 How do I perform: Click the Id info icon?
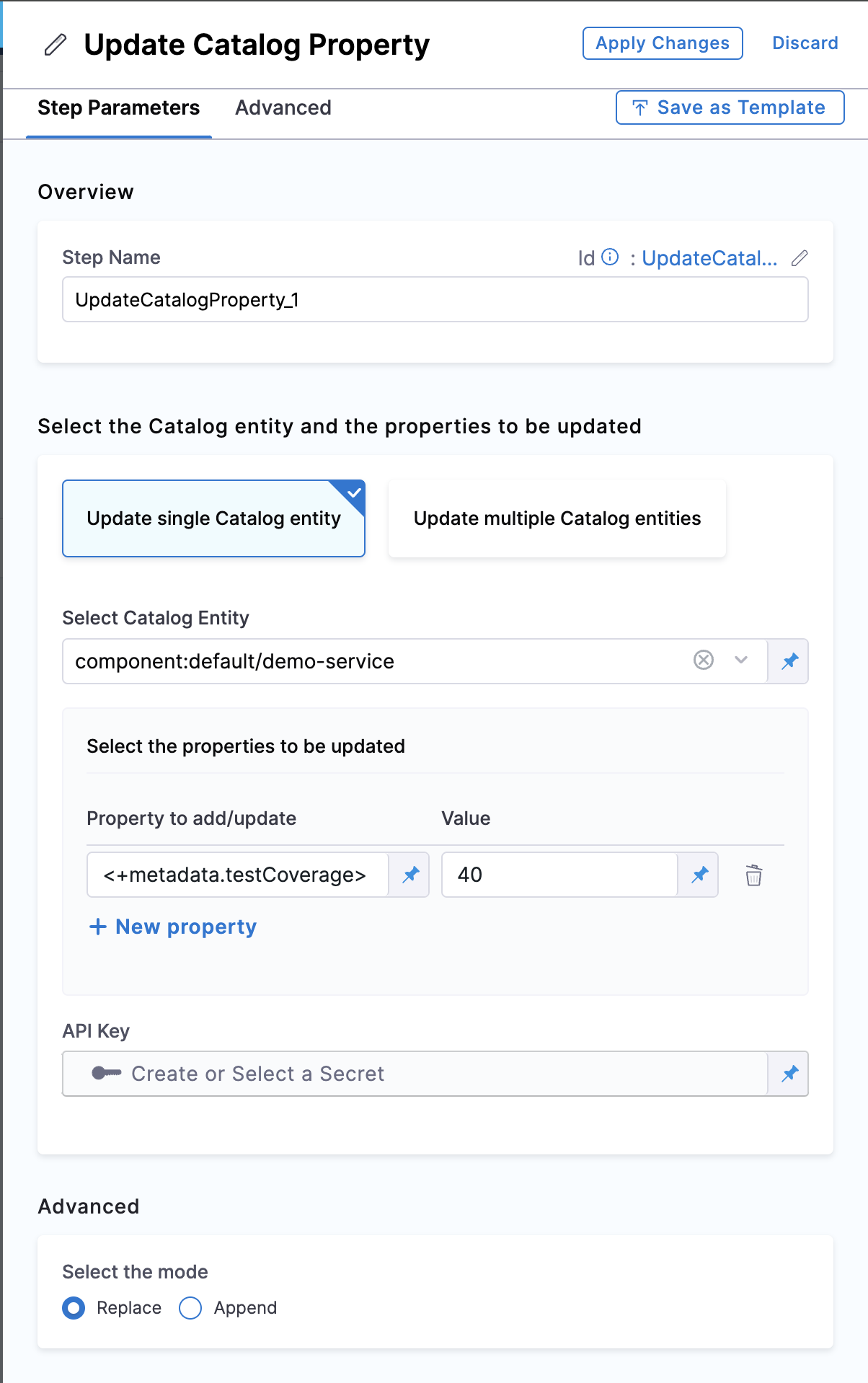click(x=610, y=257)
